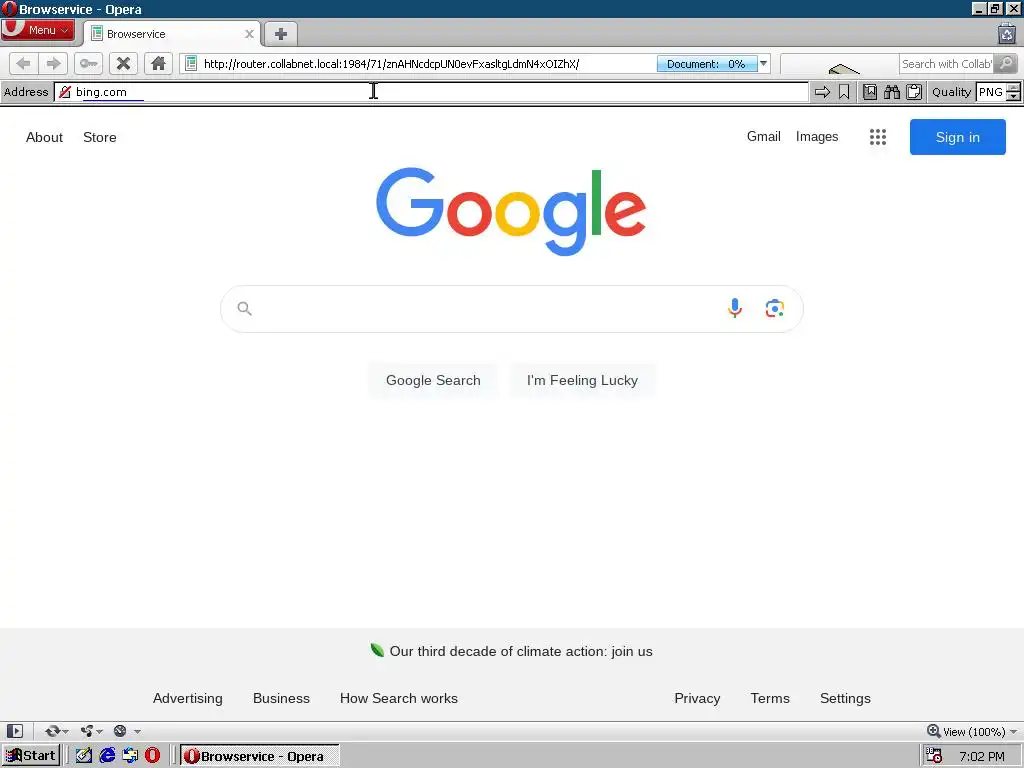Click the Opera Turbo status icon
Viewport: 1024px width, 768px height.
click(x=120, y=731)
